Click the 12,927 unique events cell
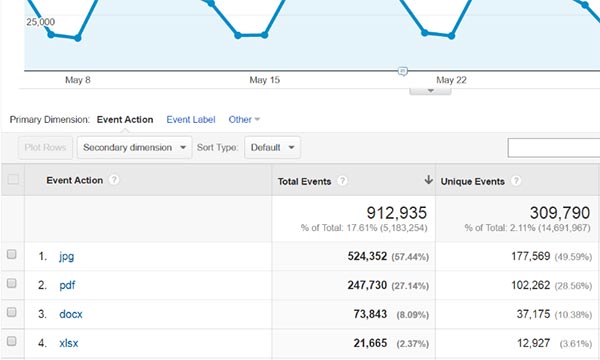This screenshot has width=600, height=360. point(533,343)
